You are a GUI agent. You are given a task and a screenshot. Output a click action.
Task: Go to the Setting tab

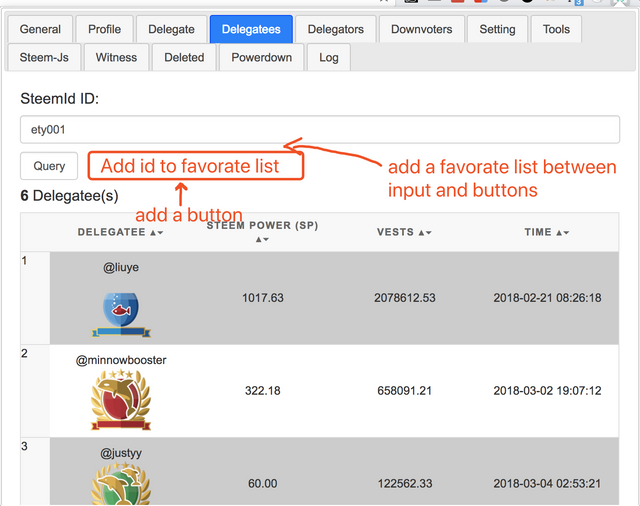point(497,29)
